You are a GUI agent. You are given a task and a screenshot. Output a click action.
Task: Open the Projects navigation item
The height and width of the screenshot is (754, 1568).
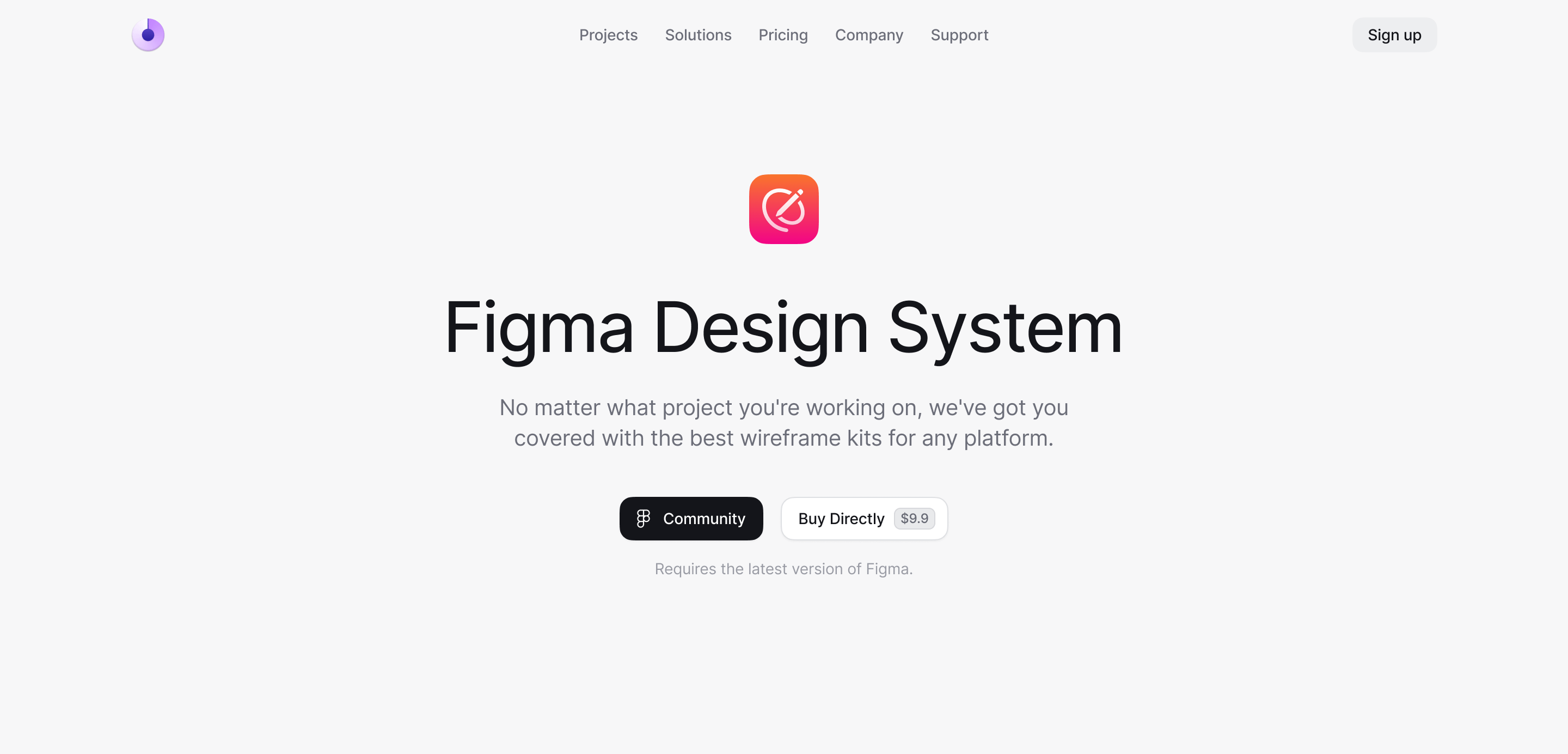tap(608, 35)
